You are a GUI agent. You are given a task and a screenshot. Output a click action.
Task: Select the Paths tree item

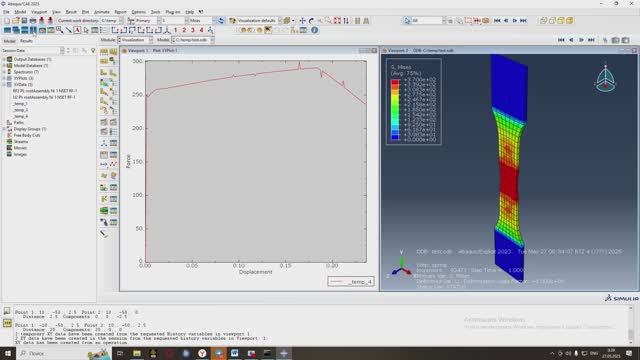19,123
